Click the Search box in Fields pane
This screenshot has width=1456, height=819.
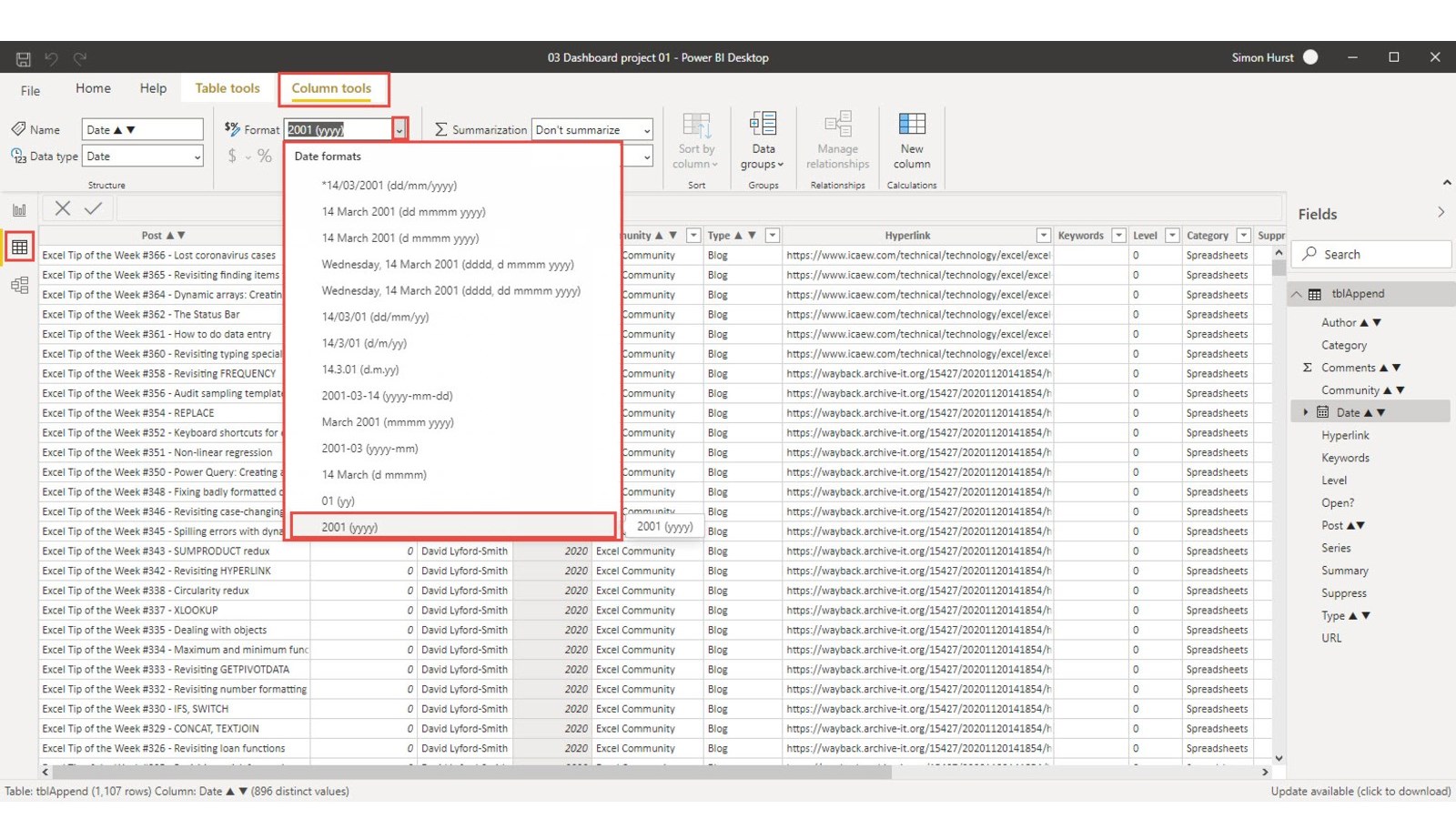pos(1374,255)
